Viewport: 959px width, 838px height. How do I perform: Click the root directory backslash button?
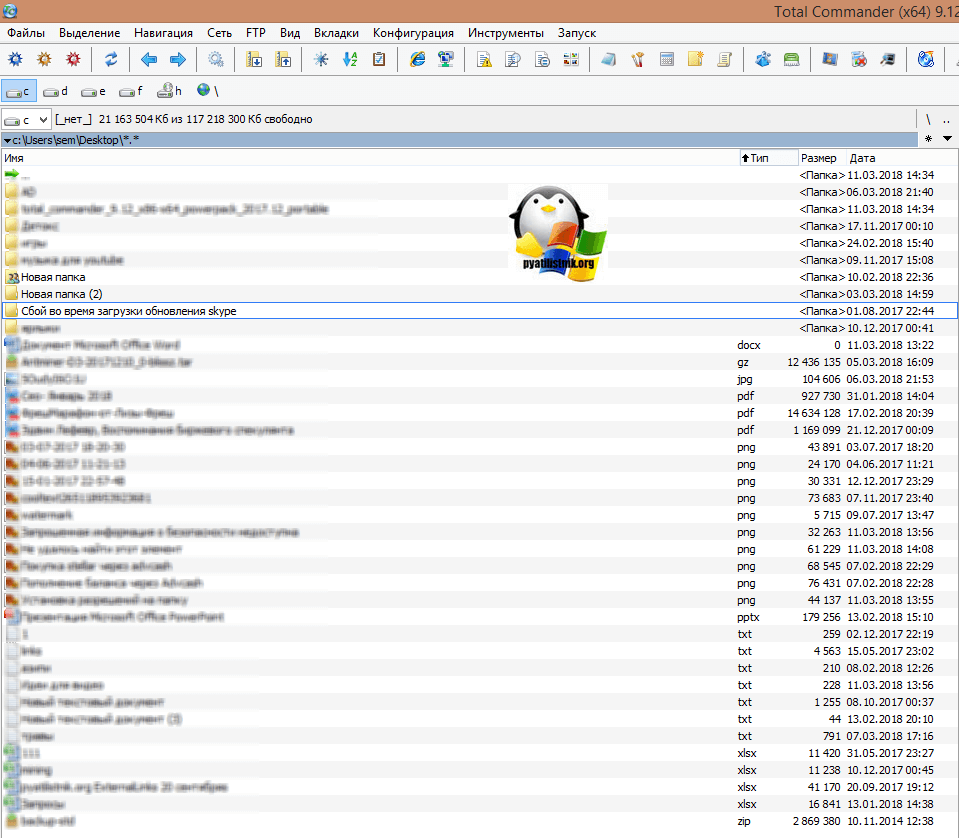pyautogui.click(x=928, y=119)
